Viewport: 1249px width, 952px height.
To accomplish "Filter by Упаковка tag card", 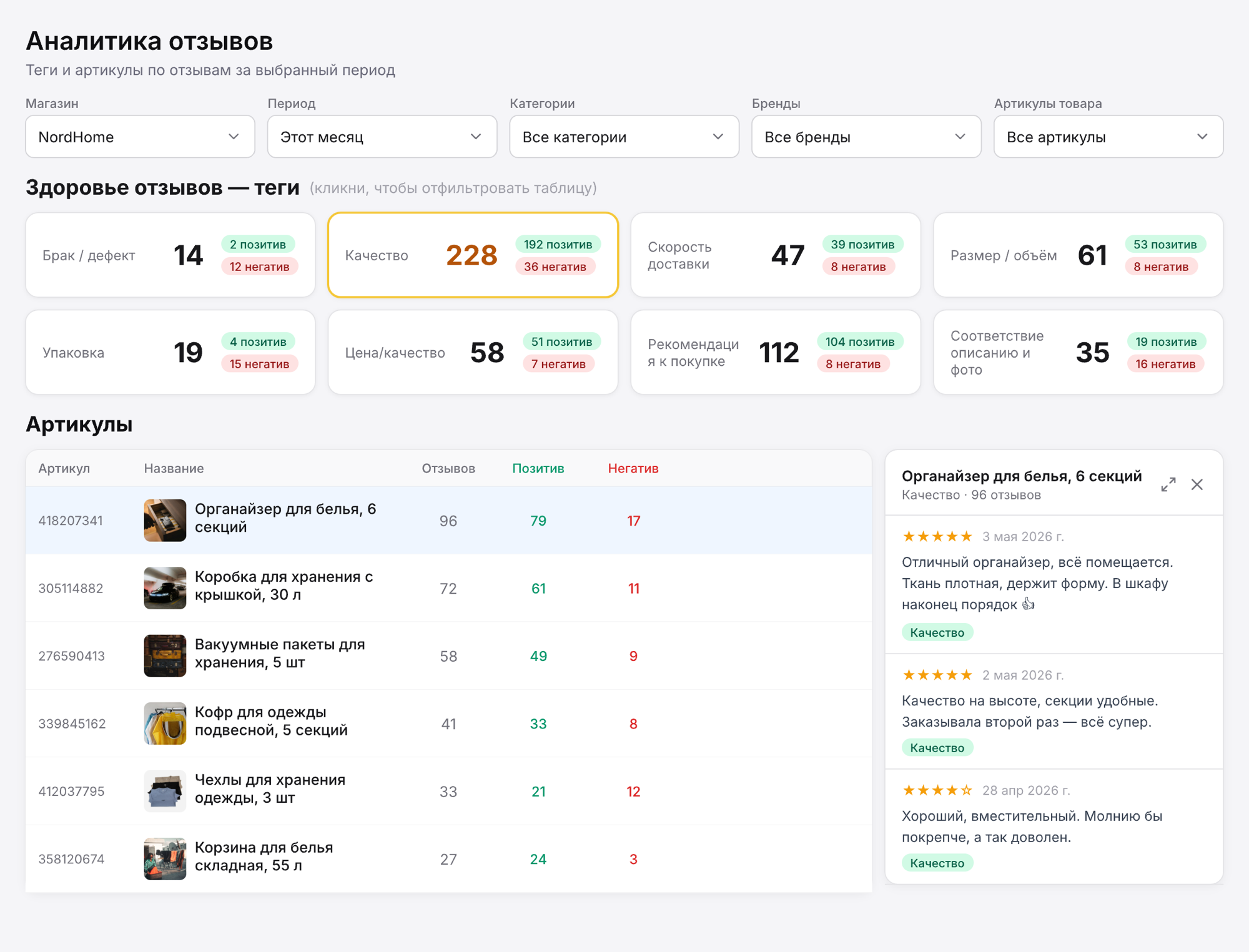I will click(x=170, y=352).
